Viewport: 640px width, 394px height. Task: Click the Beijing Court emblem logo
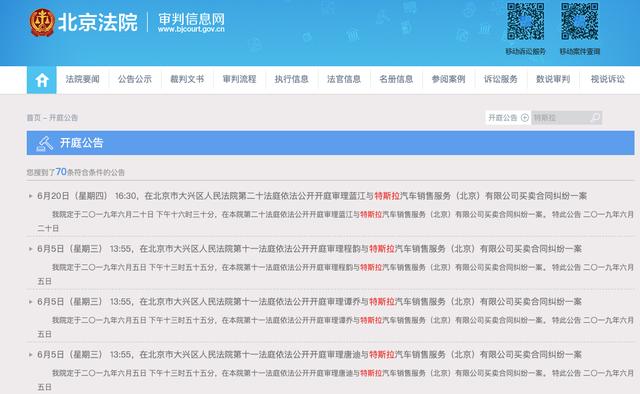pyautogui.click(x=42, y=22)
